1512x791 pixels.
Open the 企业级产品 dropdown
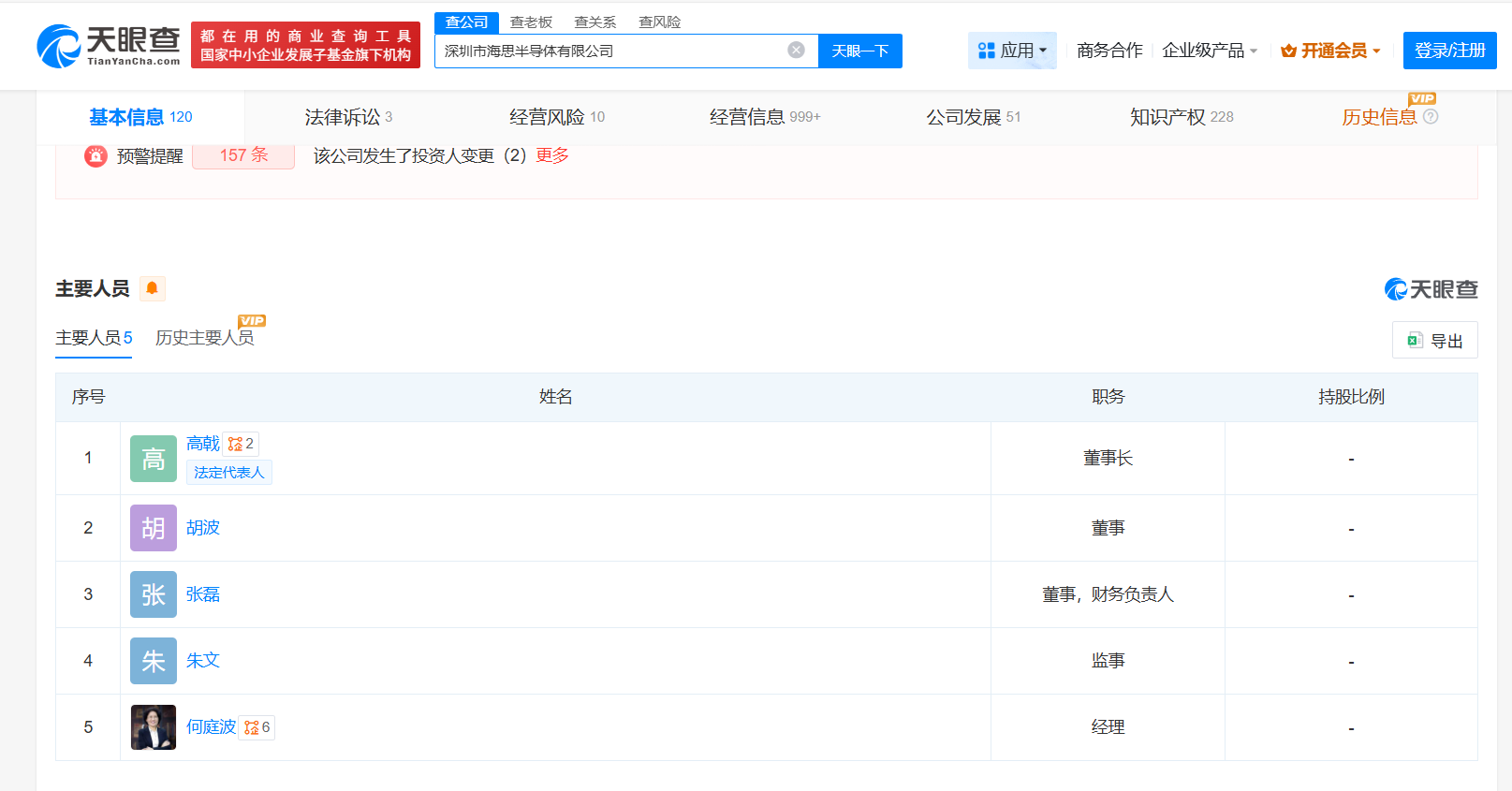pos(1210,51)
